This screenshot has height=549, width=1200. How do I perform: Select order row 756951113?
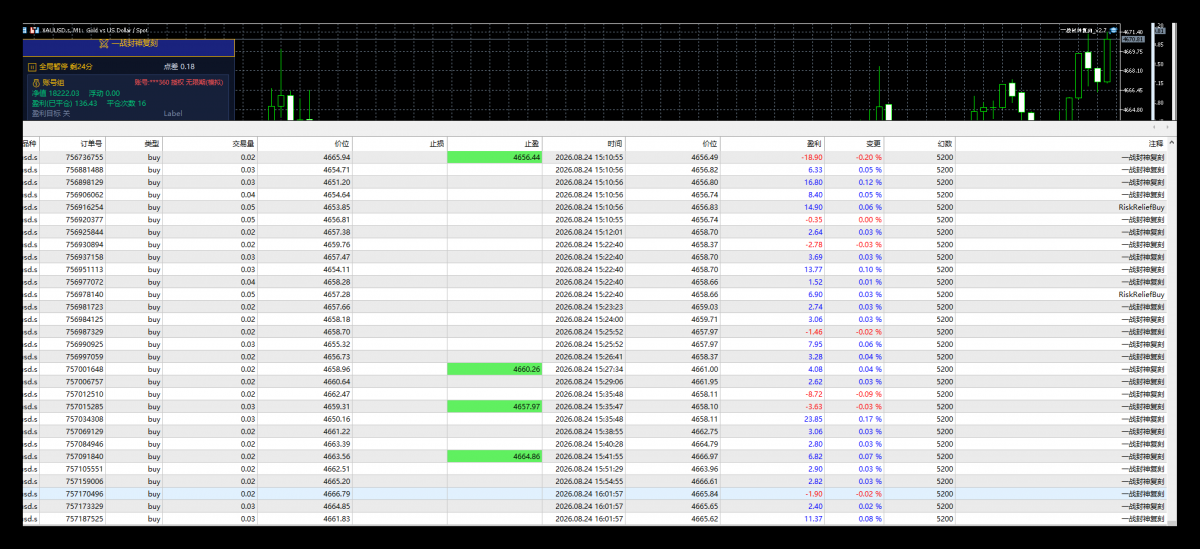tap(596, 269)
